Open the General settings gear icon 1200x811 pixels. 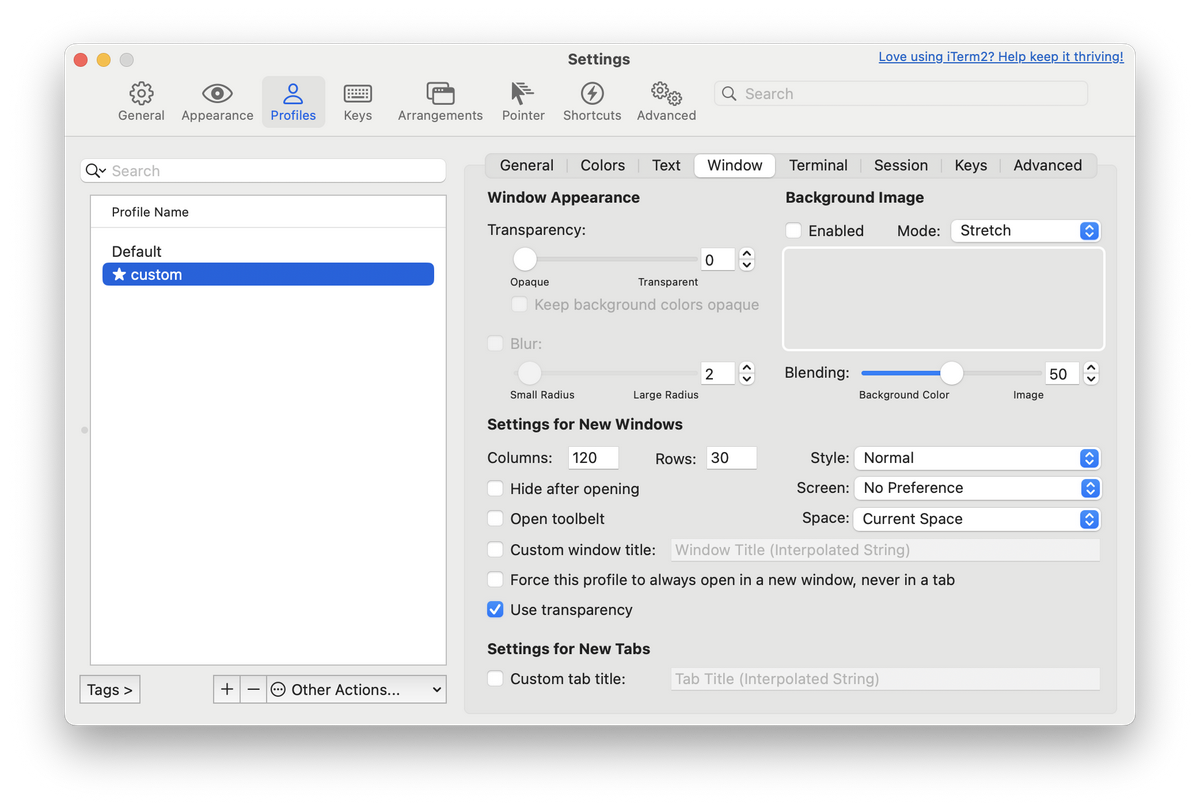tap(141, 94)
